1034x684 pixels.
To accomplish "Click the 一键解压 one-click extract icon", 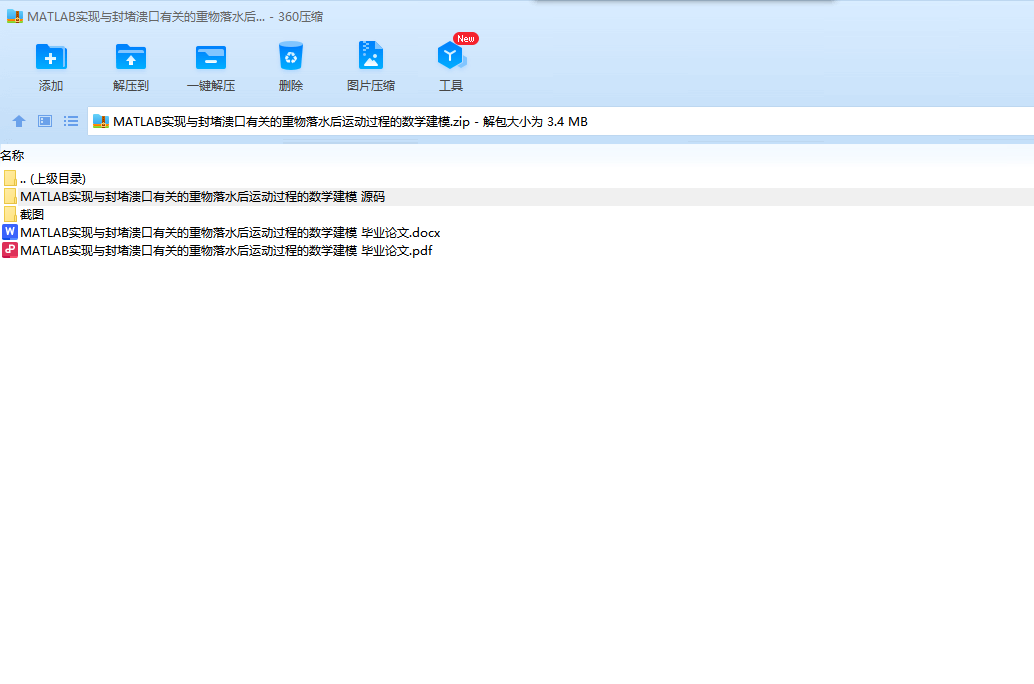I will coord(211,57).
